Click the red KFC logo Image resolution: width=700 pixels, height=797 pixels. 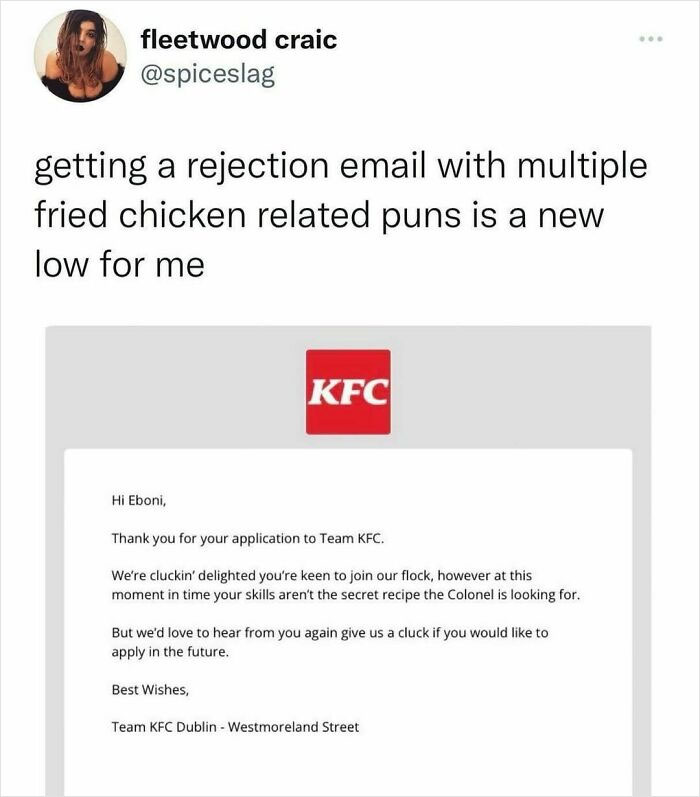click(x=348, y=392)
